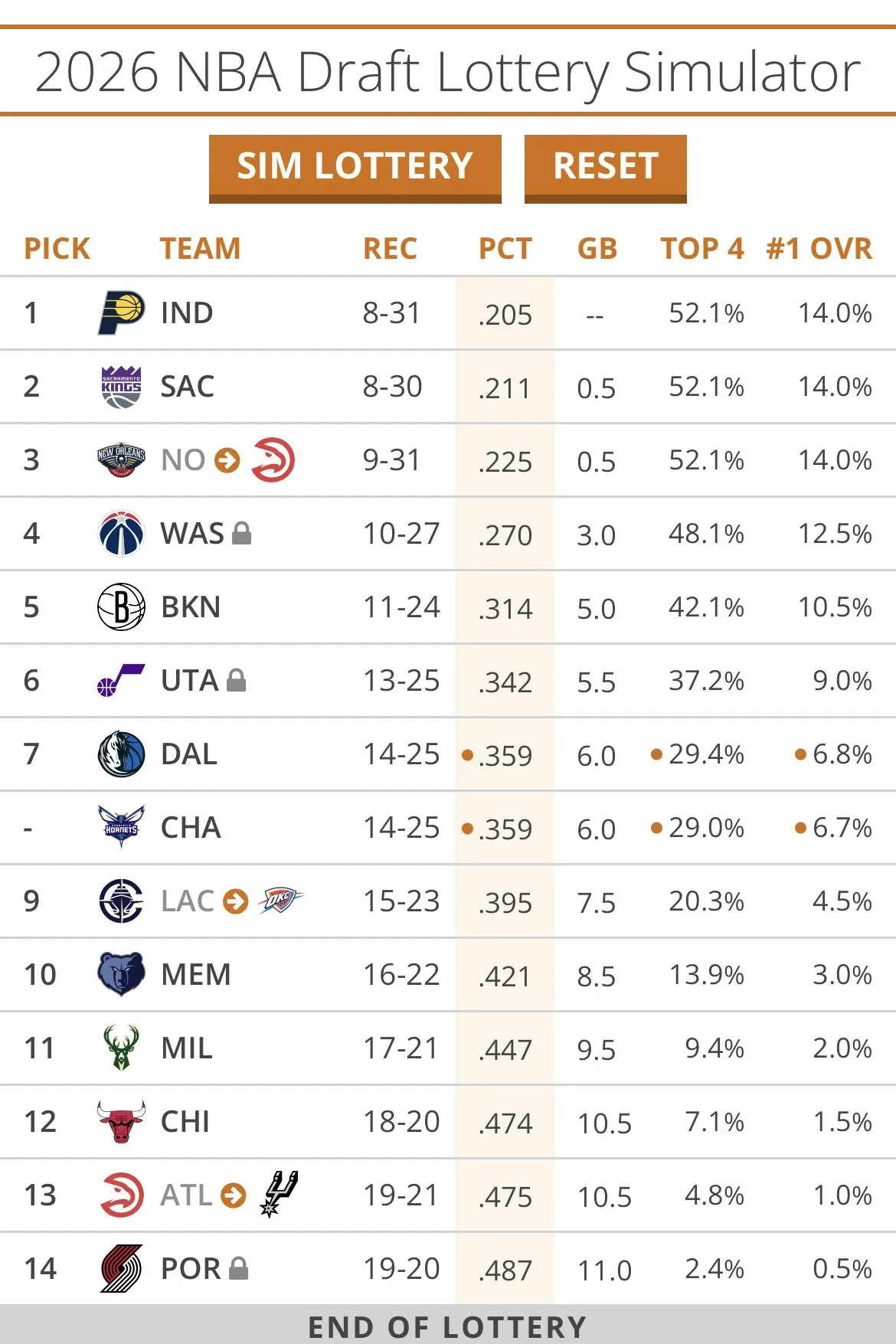Click the Brooklyn Nets logo
Screen dimensions: 896x1344
click(121, 607)
